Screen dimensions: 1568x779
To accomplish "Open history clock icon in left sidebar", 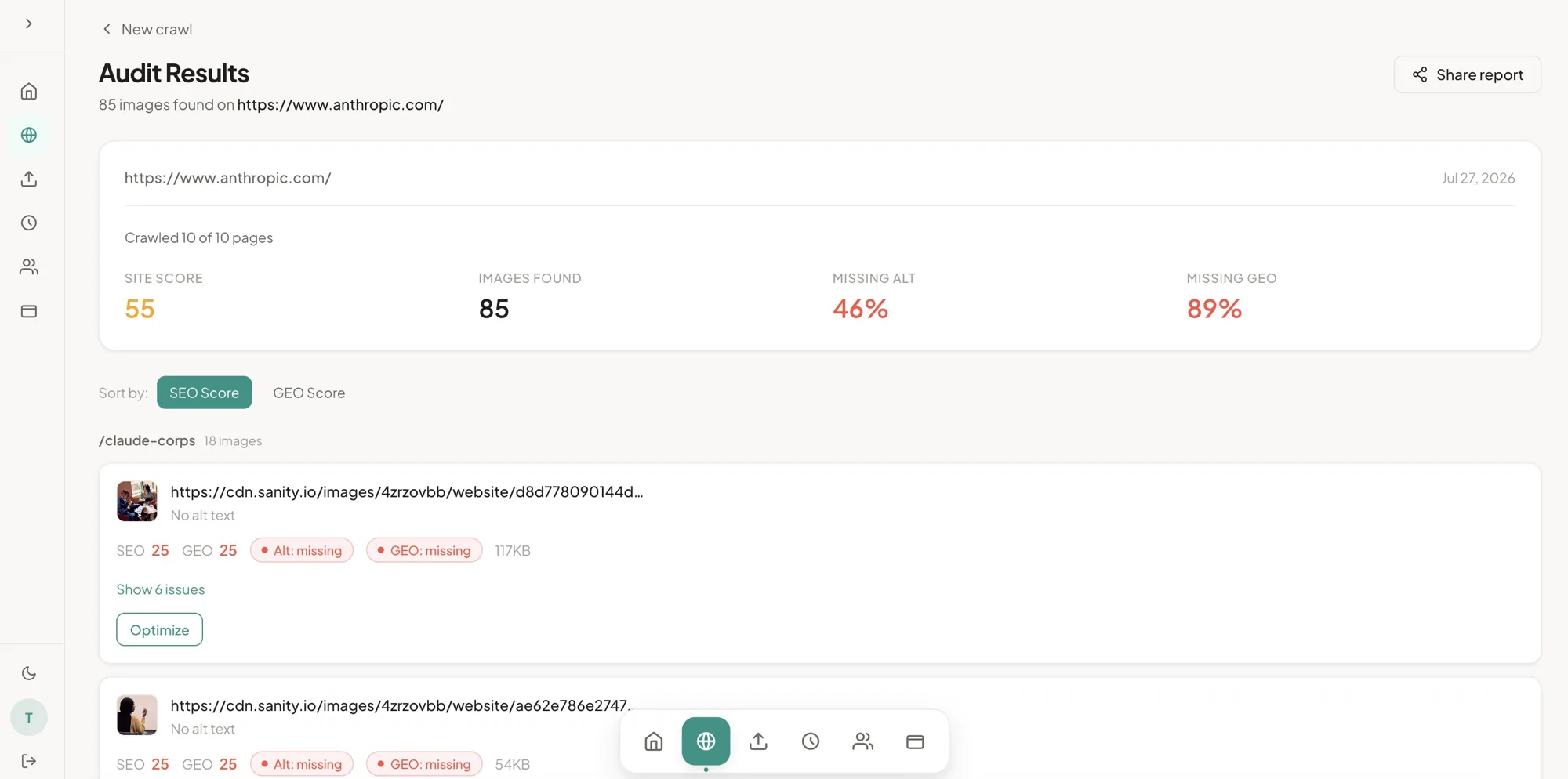I will click(x=29, y=223).
